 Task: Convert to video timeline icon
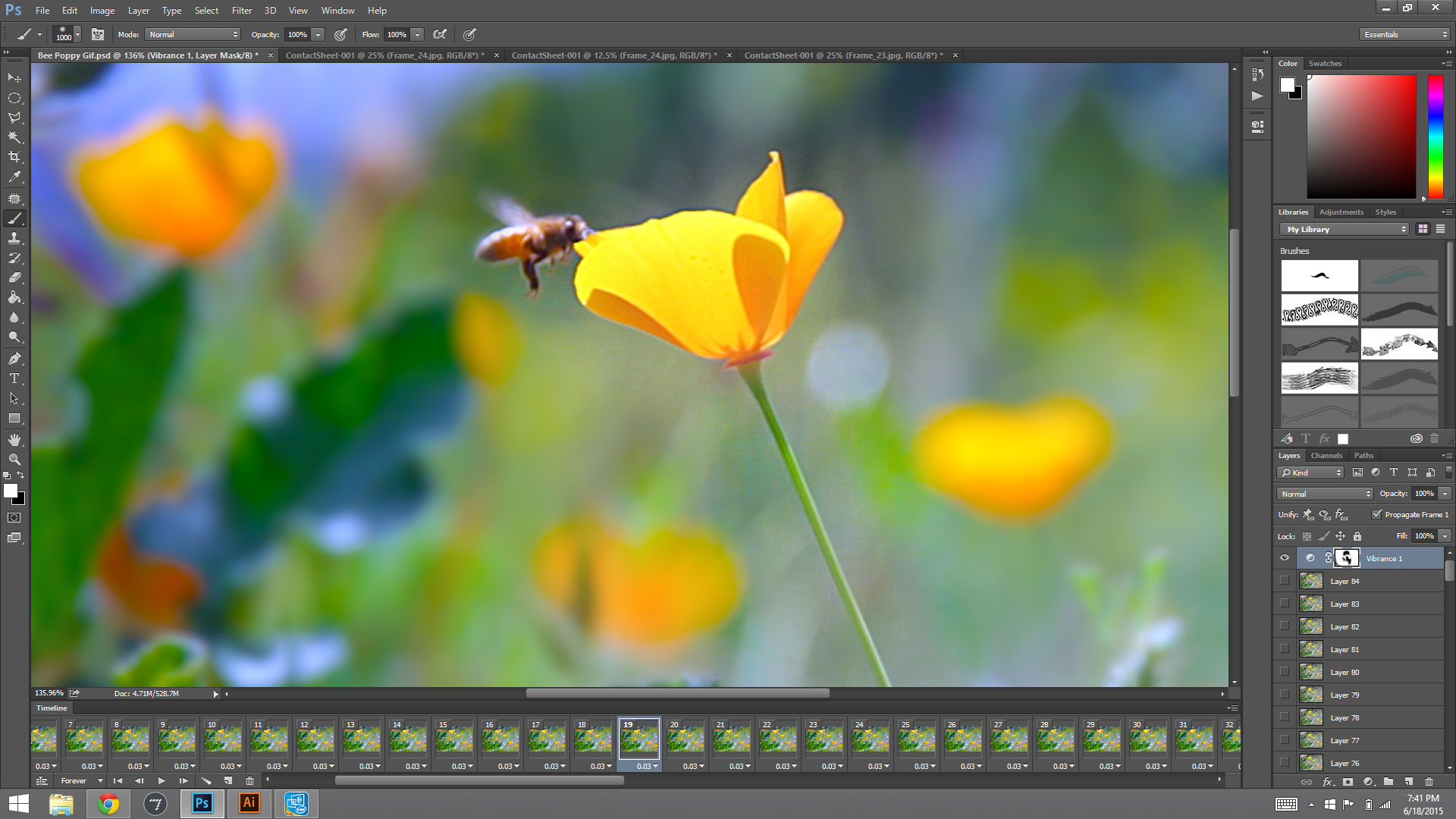[x=42, y=781]
